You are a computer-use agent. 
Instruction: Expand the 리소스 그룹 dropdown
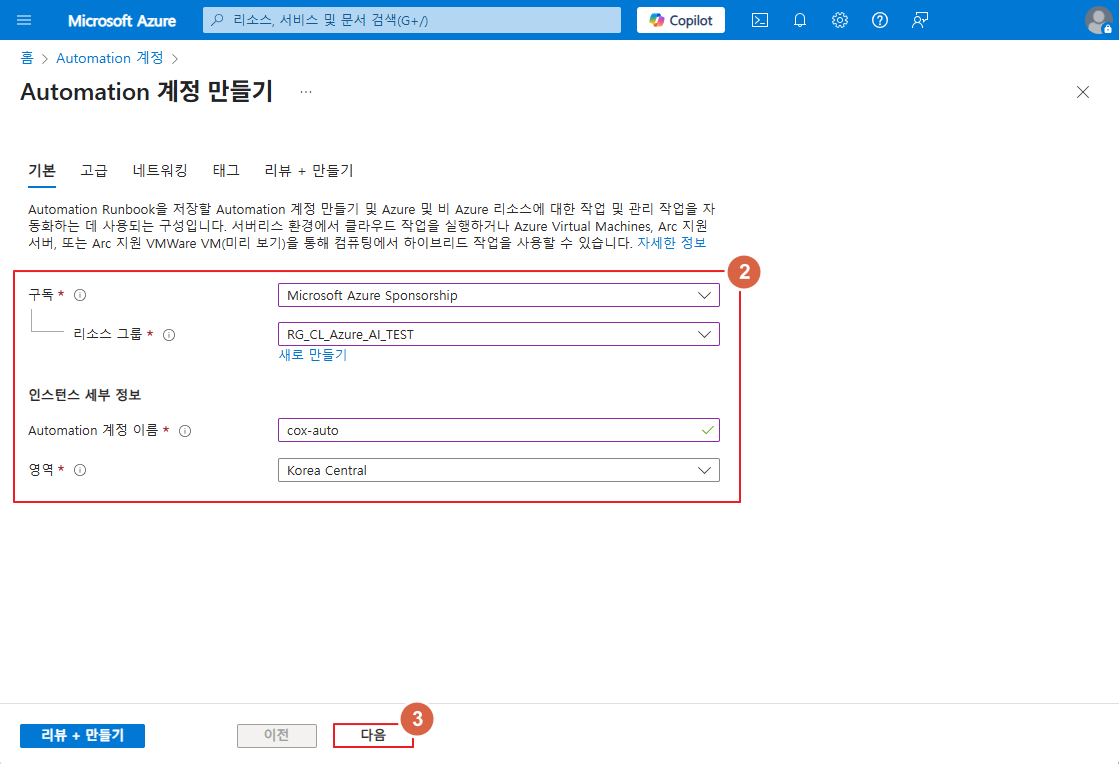pos(499,334)
